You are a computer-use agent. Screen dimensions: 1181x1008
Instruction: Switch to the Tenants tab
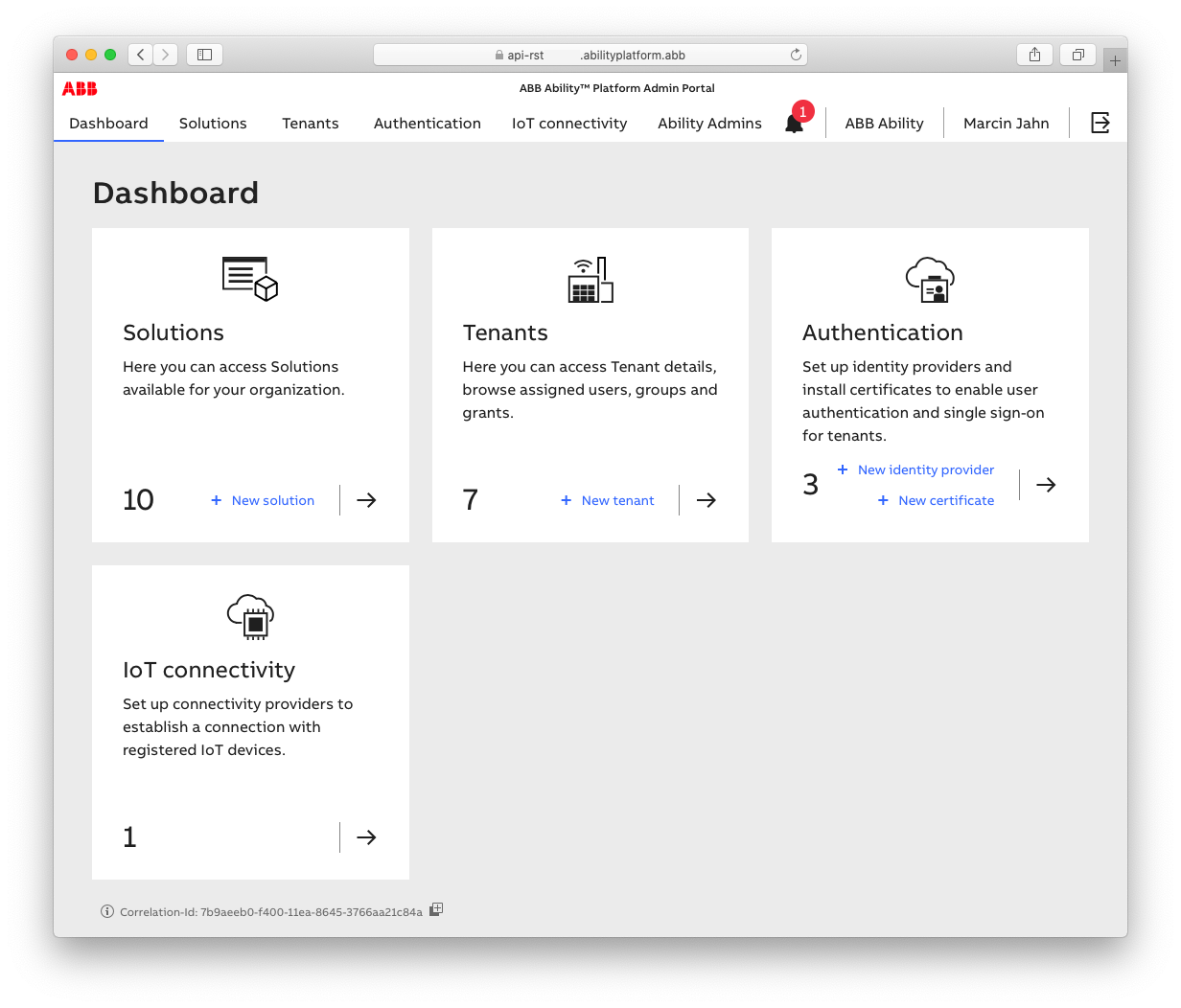point(311,124)
